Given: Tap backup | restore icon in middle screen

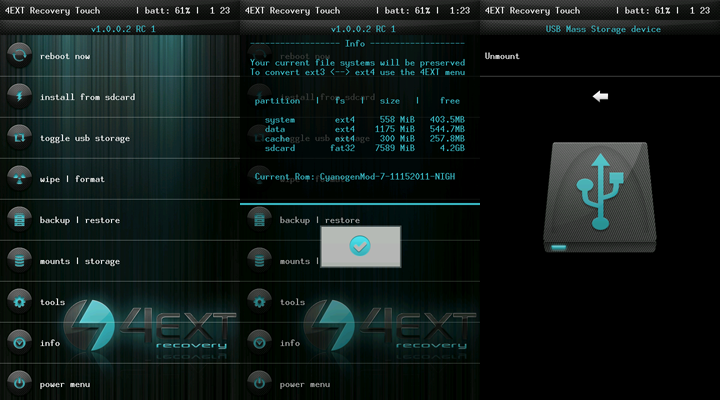Looking at the screenshot, I should click(259, 220).
